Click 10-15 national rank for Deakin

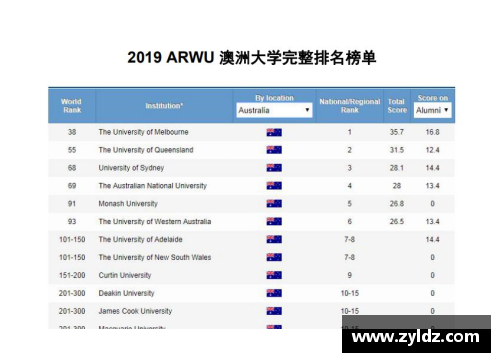coord(349,293)
